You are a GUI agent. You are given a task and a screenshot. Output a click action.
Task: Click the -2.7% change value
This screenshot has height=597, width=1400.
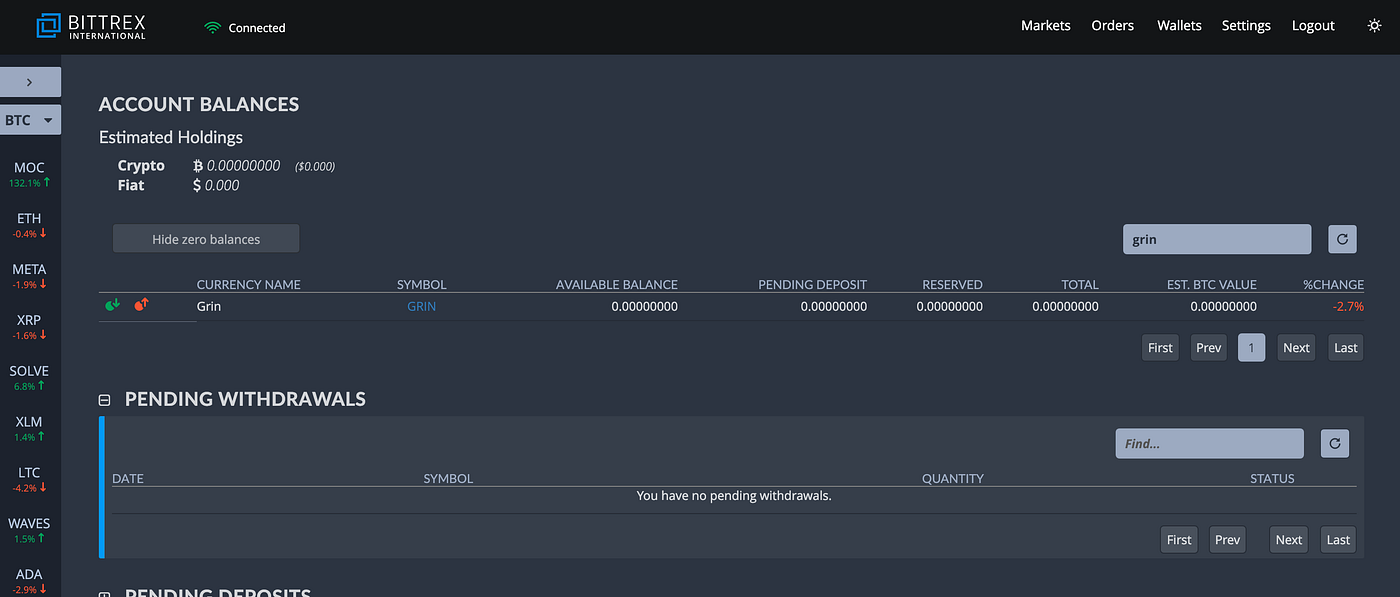pyautogui.click(x=1348, y=306)
